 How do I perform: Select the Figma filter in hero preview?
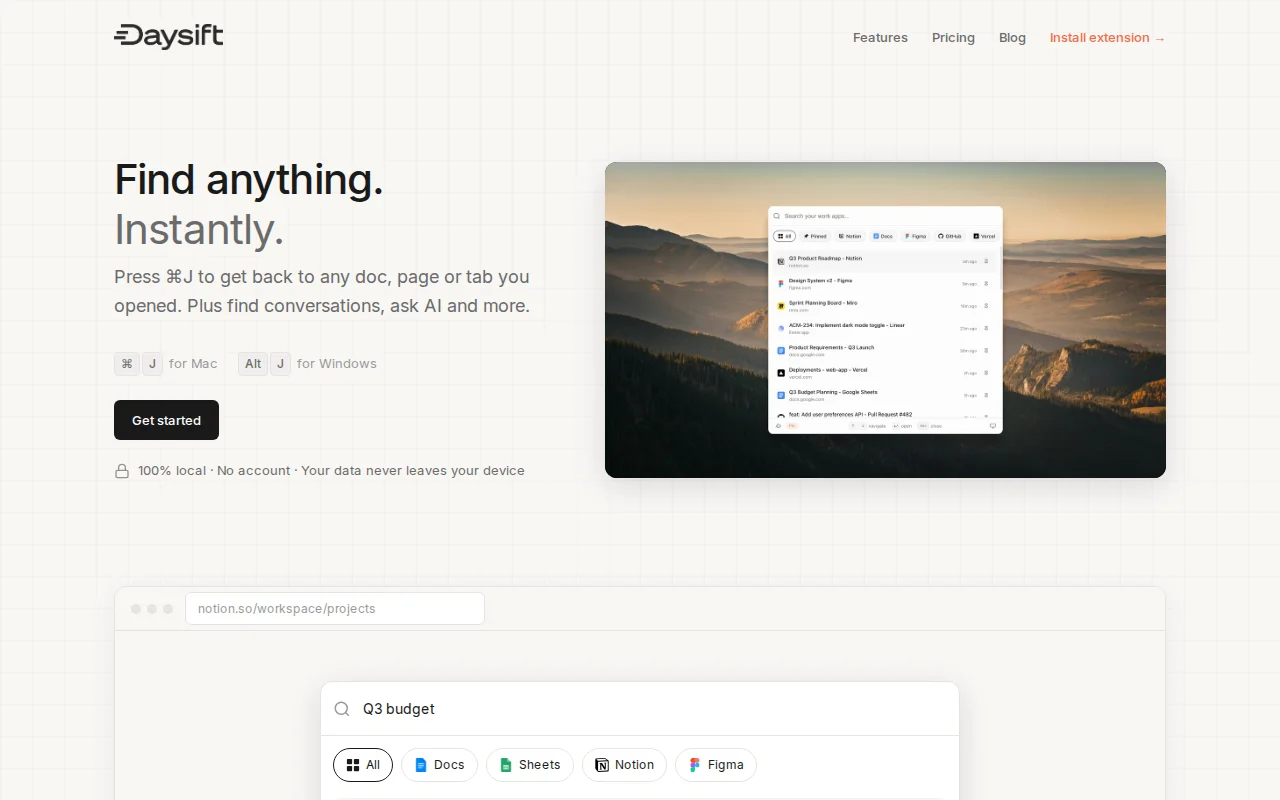pos(916,236)
